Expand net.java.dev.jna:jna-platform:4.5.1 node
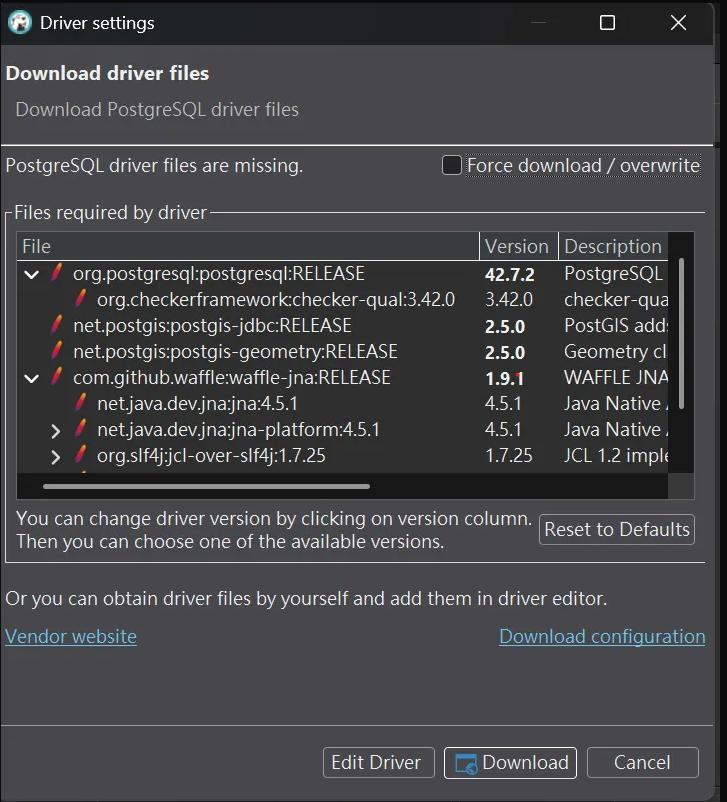Viewport: 727px width, 802px height. [56, 431]
